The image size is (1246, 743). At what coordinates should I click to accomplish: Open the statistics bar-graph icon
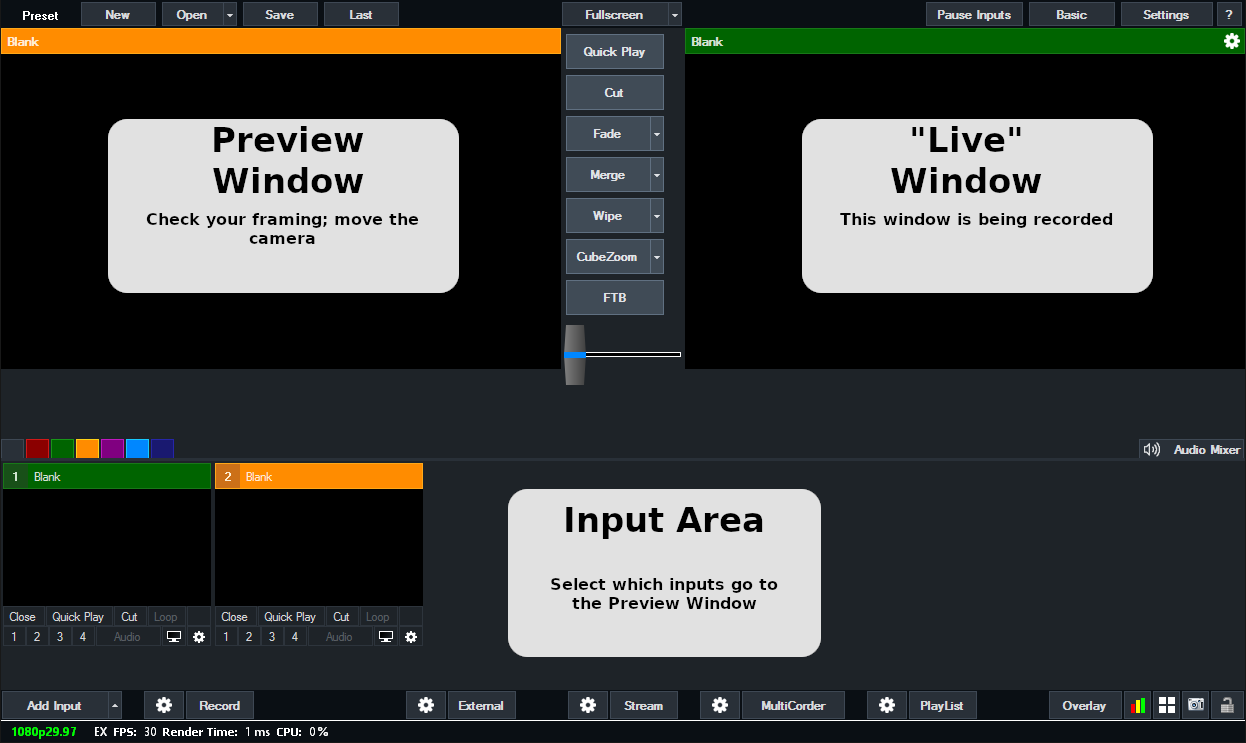pyautogui.click(x=1138, y=705)
